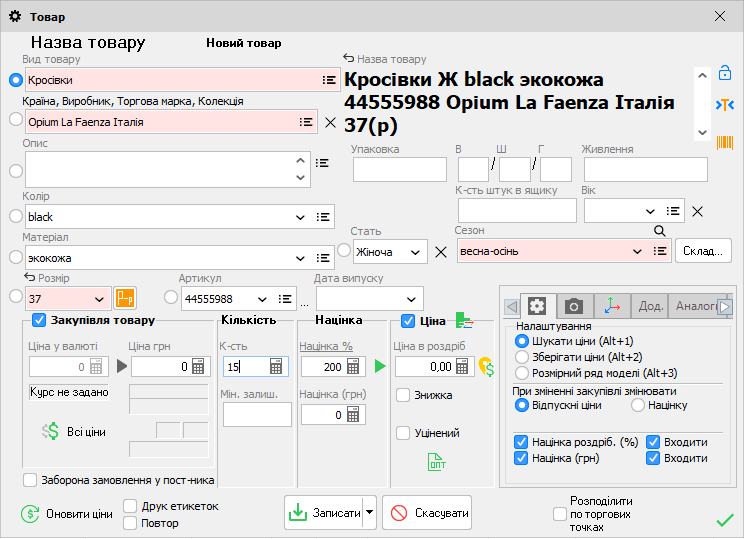
Task: Open calculator in Націнка % field
Action: tap(352, 367)
